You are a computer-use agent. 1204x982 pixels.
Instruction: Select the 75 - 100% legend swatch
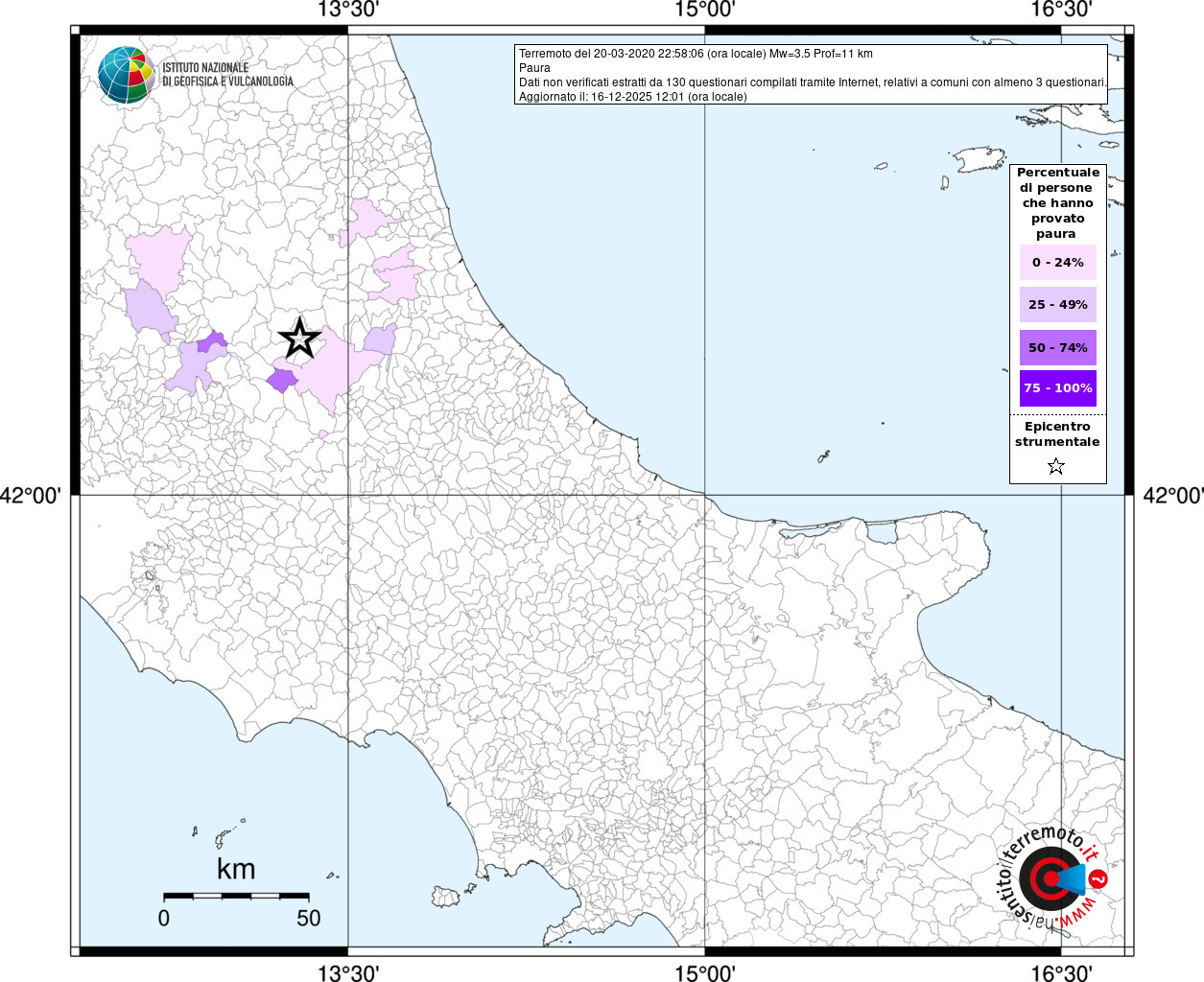(1057, 388)
